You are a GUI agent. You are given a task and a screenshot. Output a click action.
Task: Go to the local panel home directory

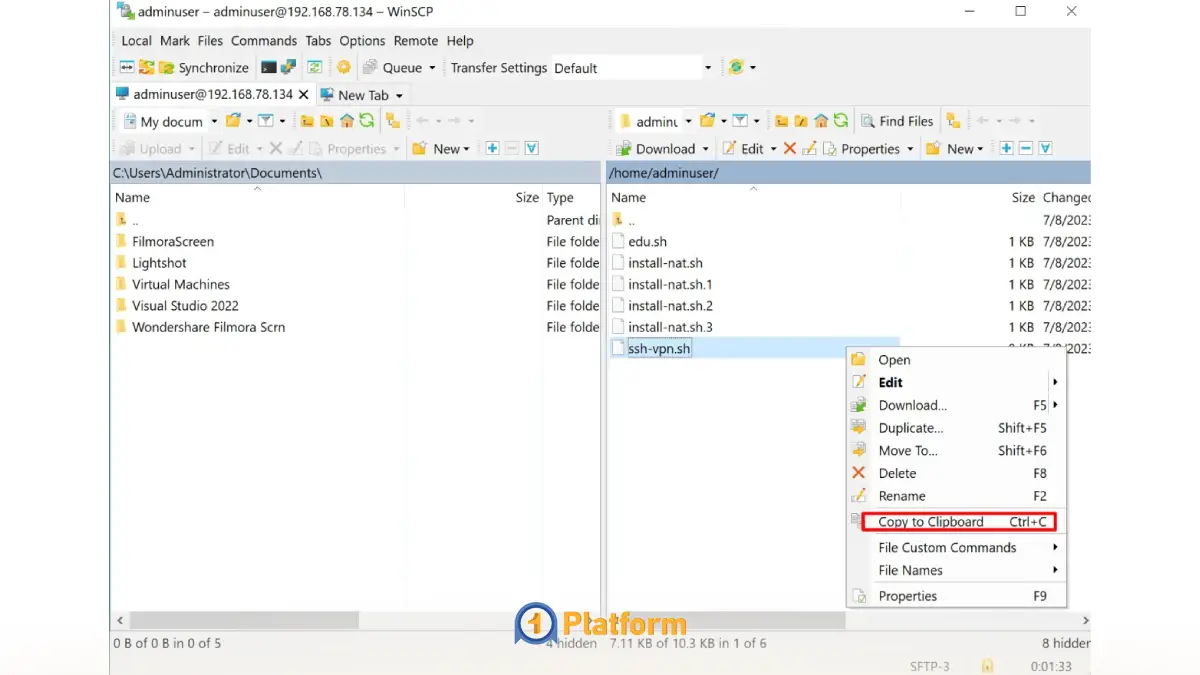click(x=346, y=121)
